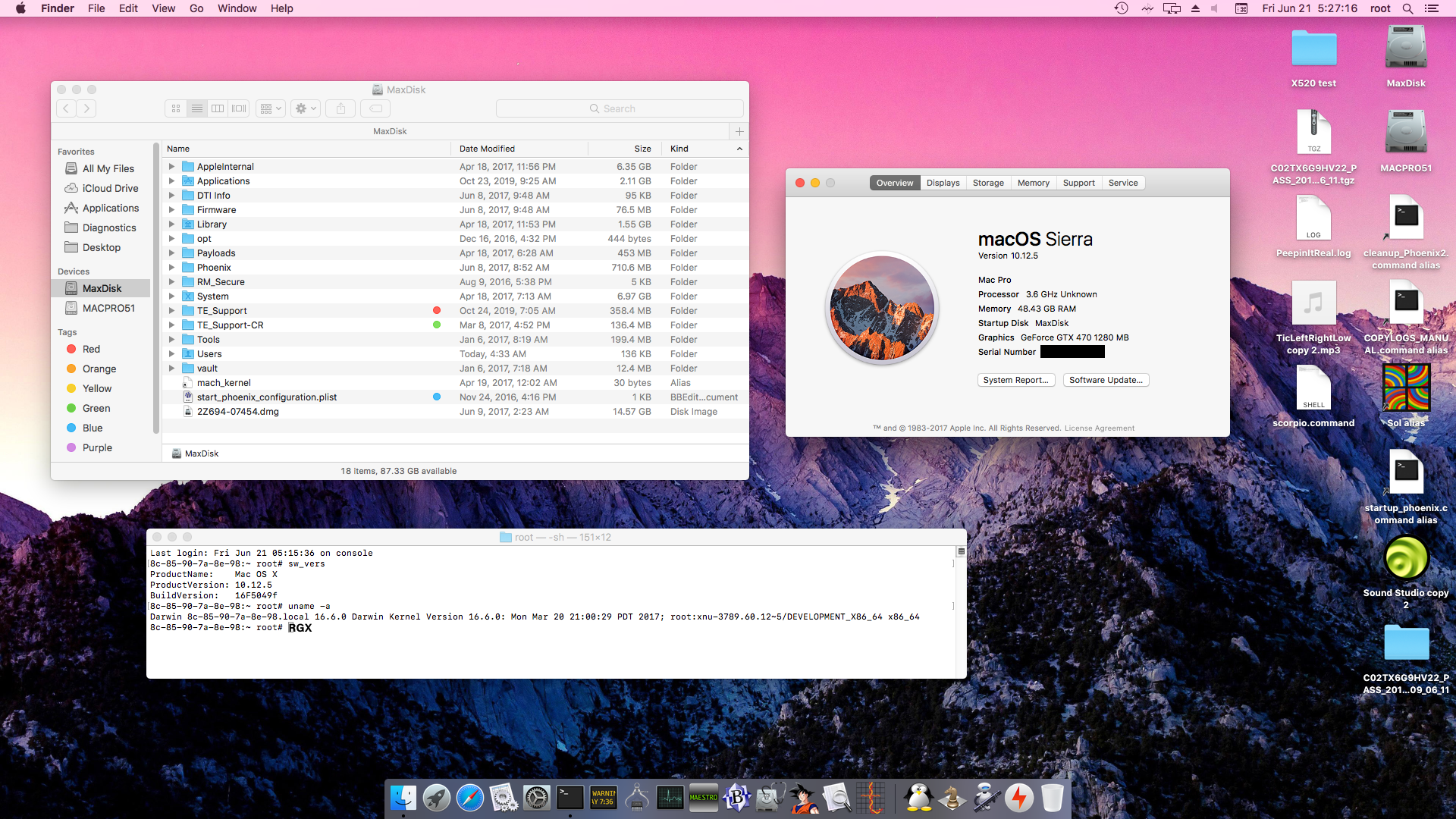This screenshot has width=1456, height=819.
Task: Select PeepinItReal.log file on the desktop
Action: coord(1313,218)
